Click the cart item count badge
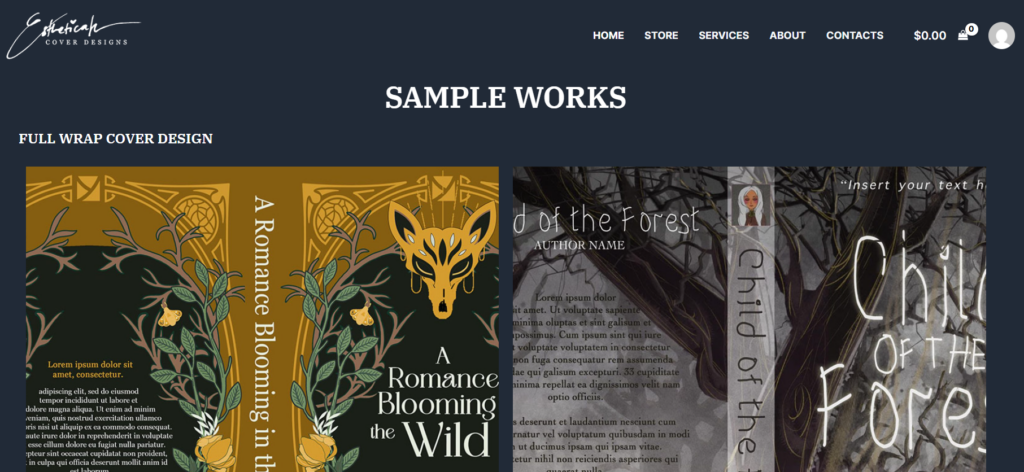 [972, 29]
